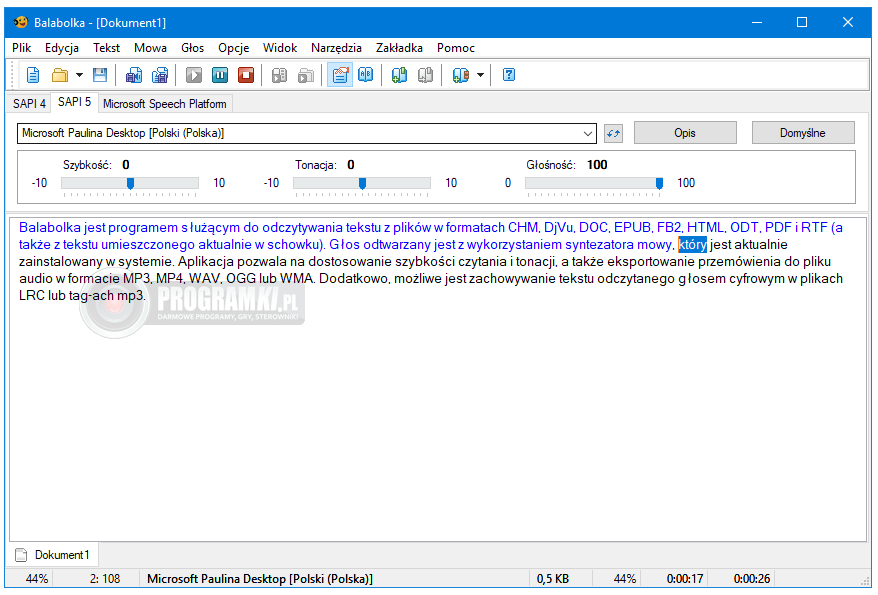Click the Tonacja pitch slider handle

362,183
